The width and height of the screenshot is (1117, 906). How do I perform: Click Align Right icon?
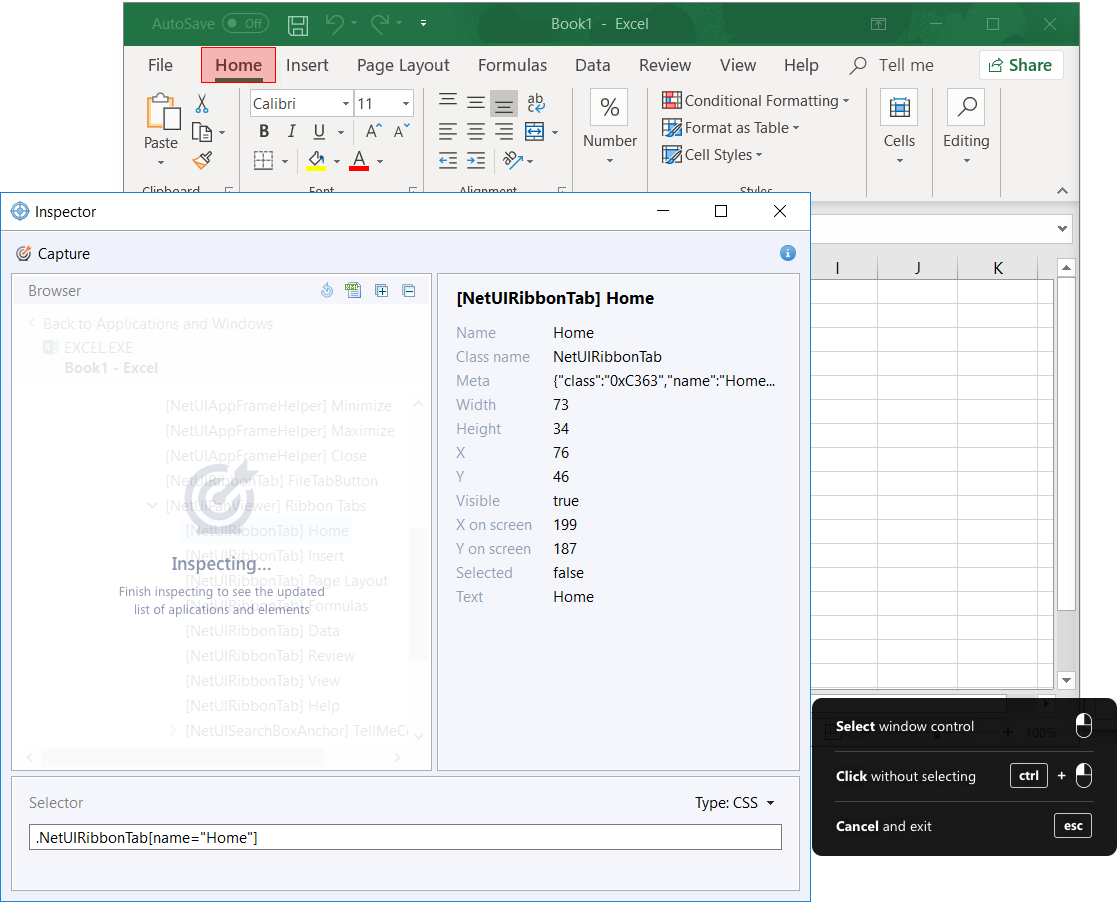point(504,132)
